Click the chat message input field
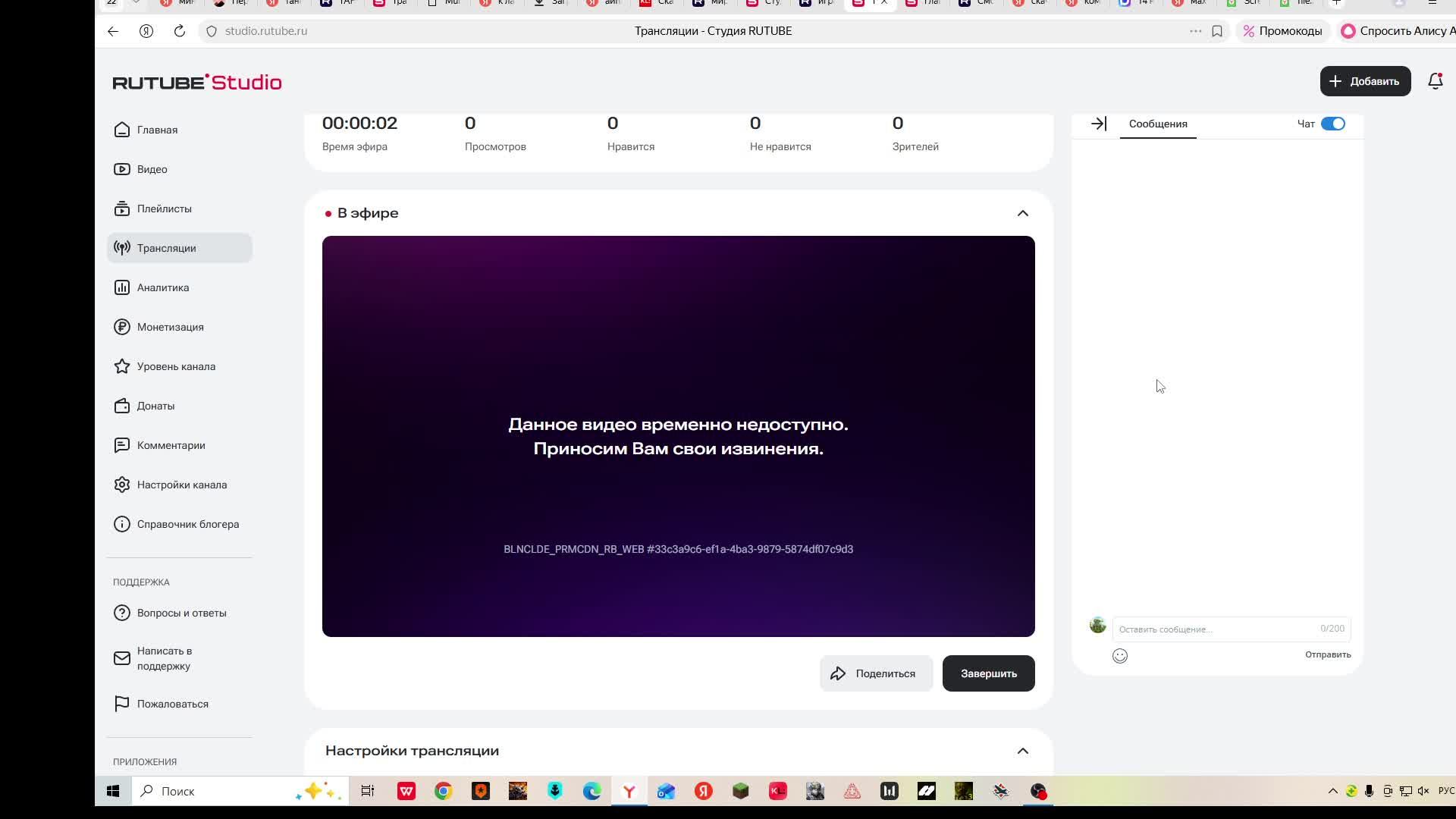1456x819 pixels. click(1232, 629)
